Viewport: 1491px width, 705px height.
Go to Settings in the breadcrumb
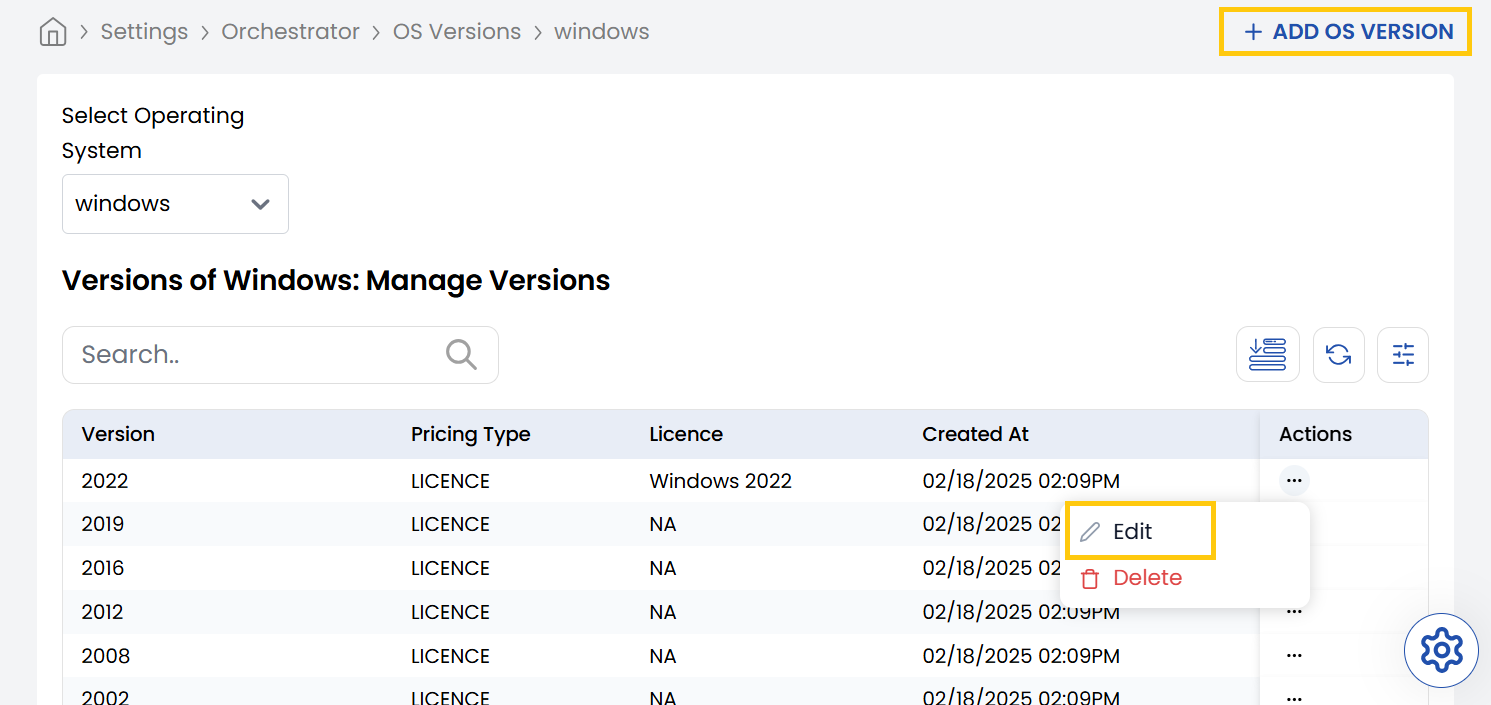144,32
